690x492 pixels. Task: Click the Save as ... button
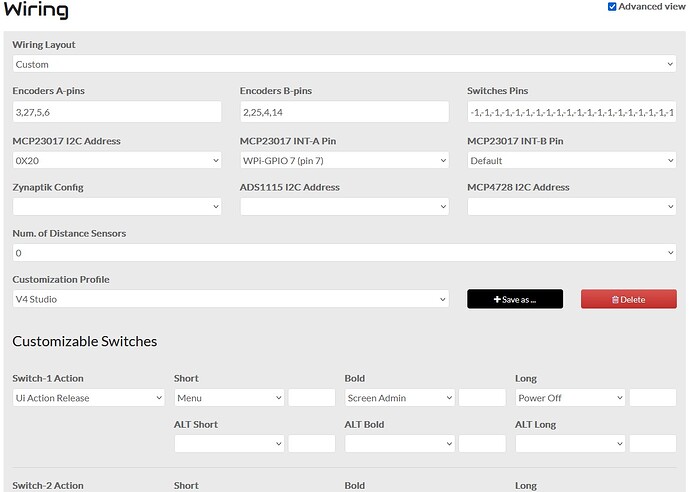point(515,299)
